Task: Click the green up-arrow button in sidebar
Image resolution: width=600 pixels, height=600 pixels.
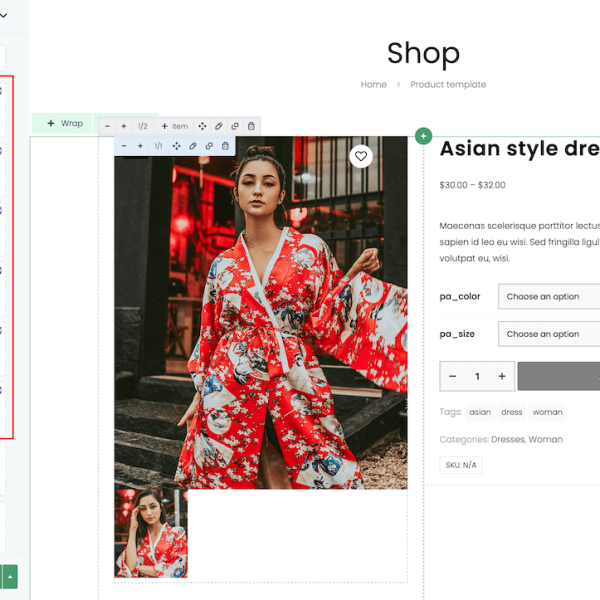Action: (x=10, y=577)
